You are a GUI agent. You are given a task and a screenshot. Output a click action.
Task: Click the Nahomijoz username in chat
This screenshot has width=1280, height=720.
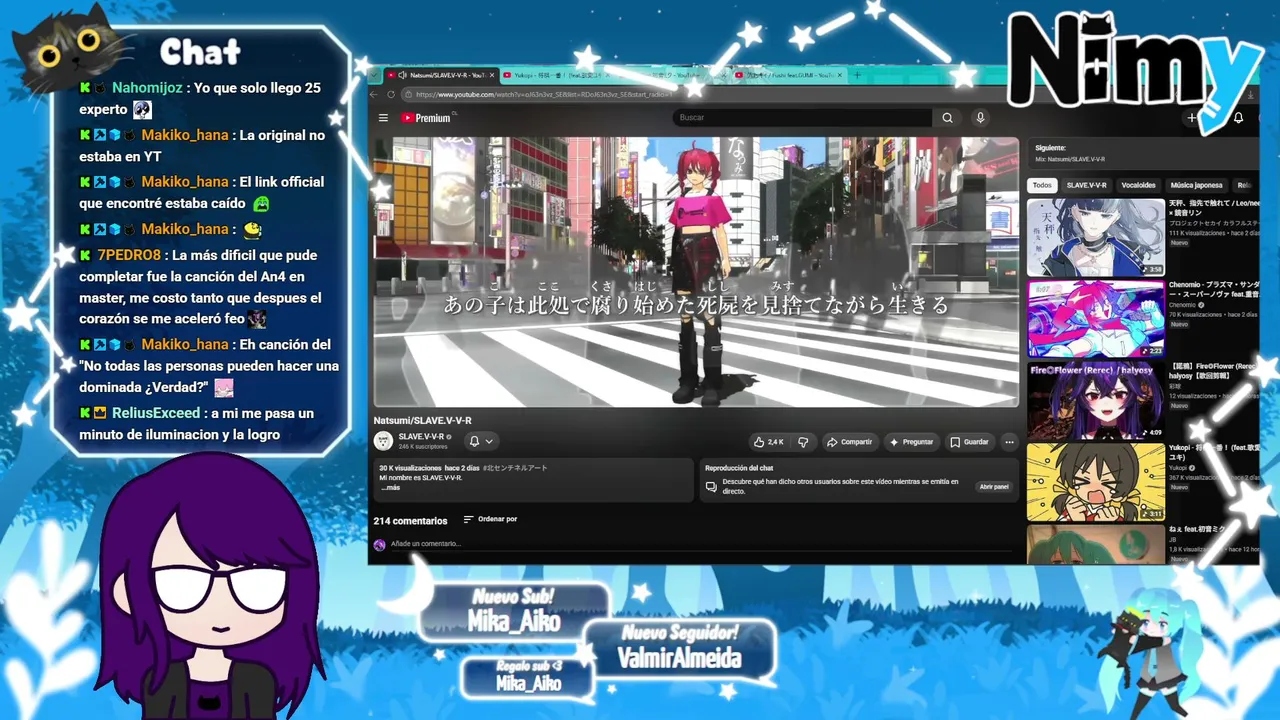[147, 88]
